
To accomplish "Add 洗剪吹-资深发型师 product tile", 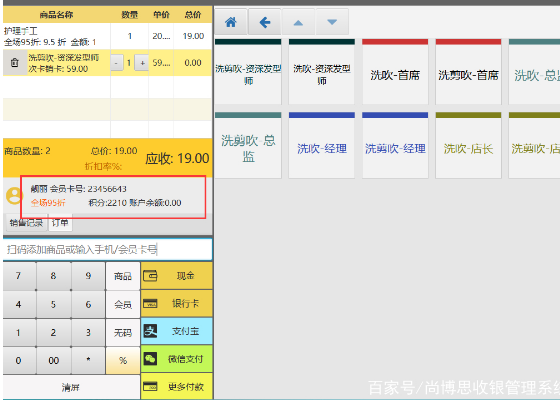I will [x=248, y=72].
